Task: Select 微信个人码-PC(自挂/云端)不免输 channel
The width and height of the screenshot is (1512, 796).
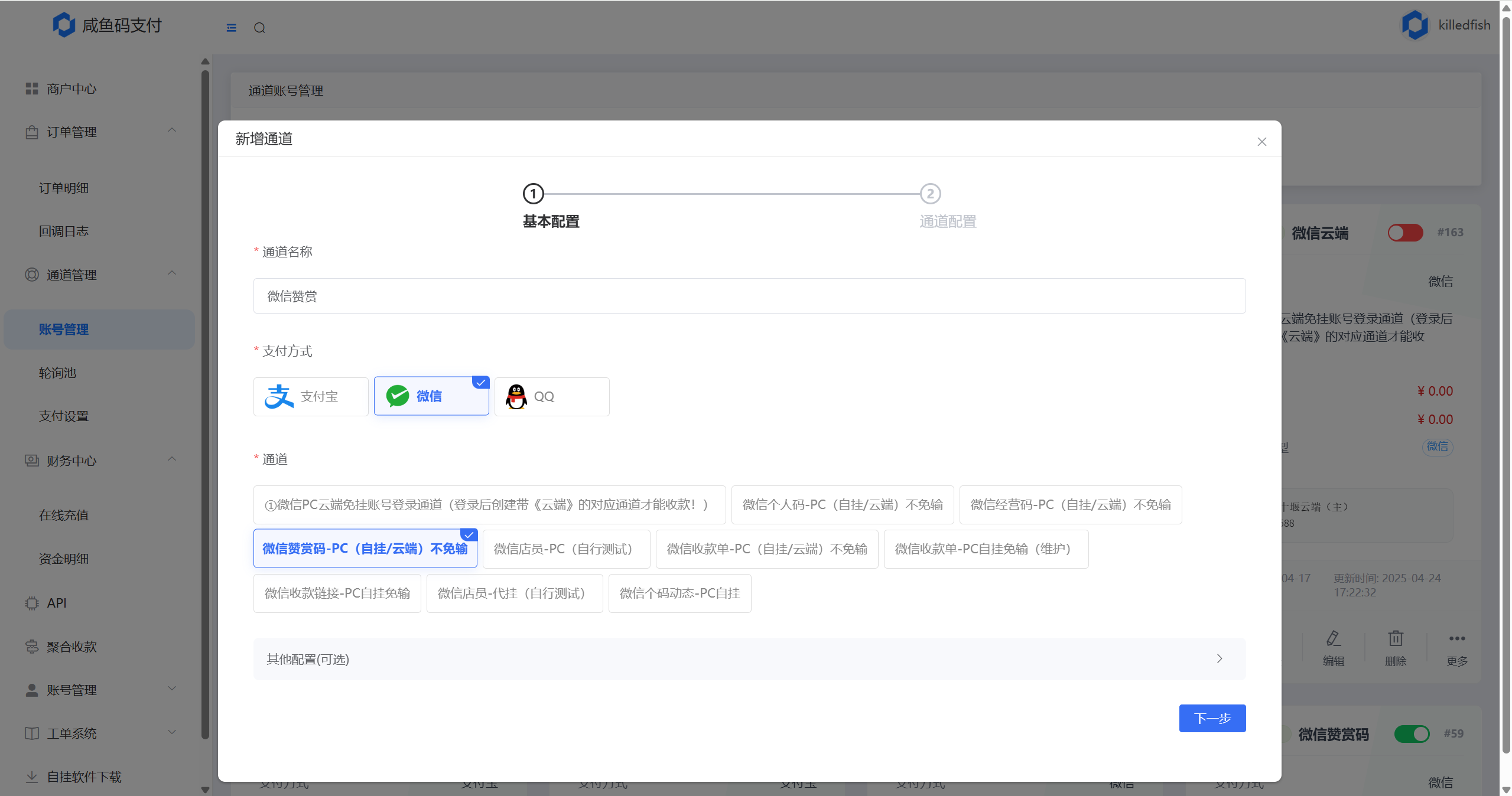Action: [x=843, y=505]
